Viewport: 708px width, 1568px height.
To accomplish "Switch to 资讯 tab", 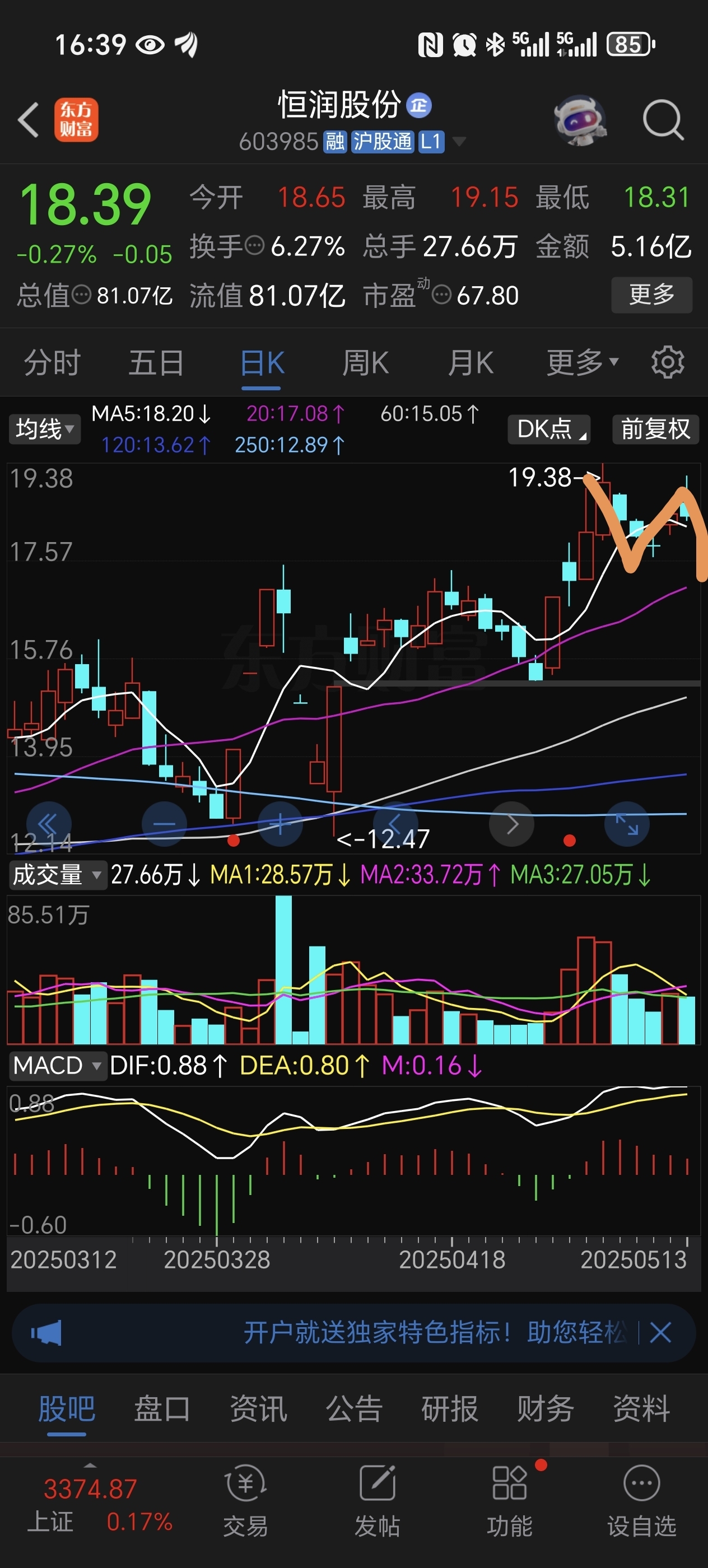I will tap(258, 1409).
